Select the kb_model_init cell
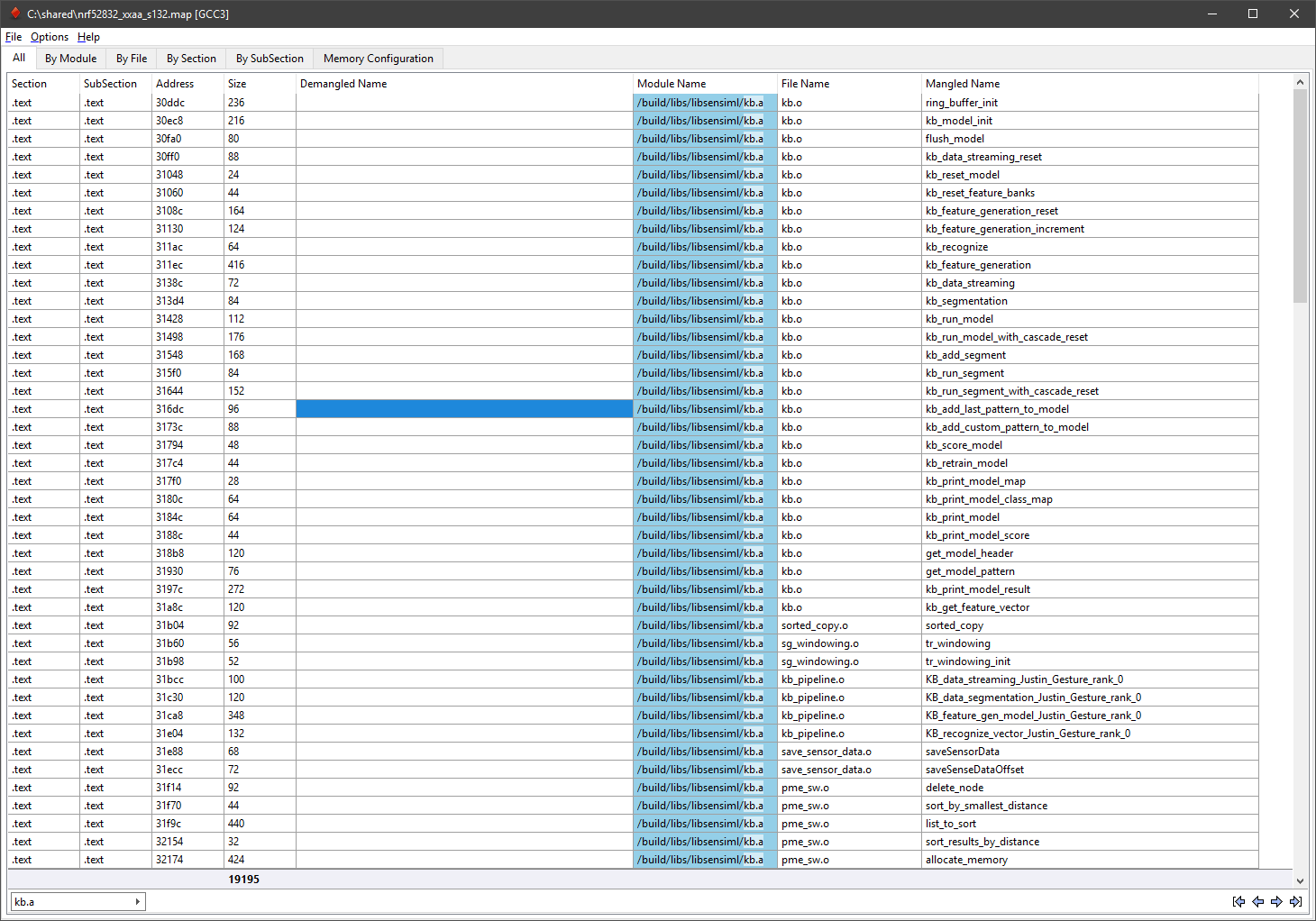Screen dimensions: 1316x921 coord(1090,121)
